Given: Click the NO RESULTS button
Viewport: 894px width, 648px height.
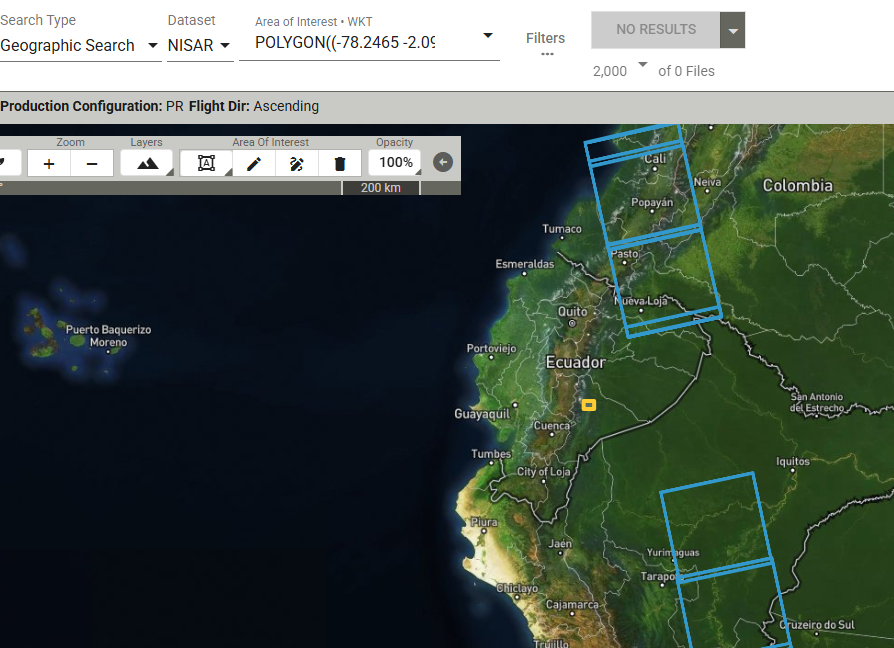Looking at the screenshot, I should click(x=656, y=30).
